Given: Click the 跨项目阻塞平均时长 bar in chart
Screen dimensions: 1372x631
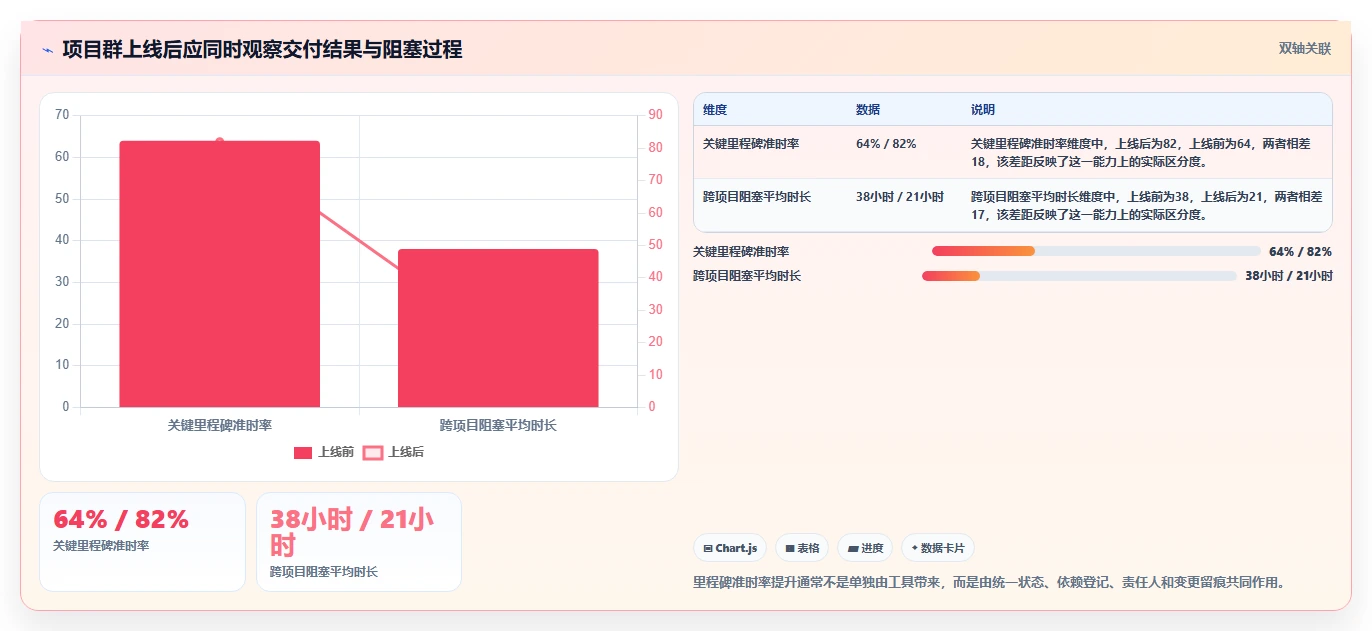Looking at the screenshot, I should (498, 328).
